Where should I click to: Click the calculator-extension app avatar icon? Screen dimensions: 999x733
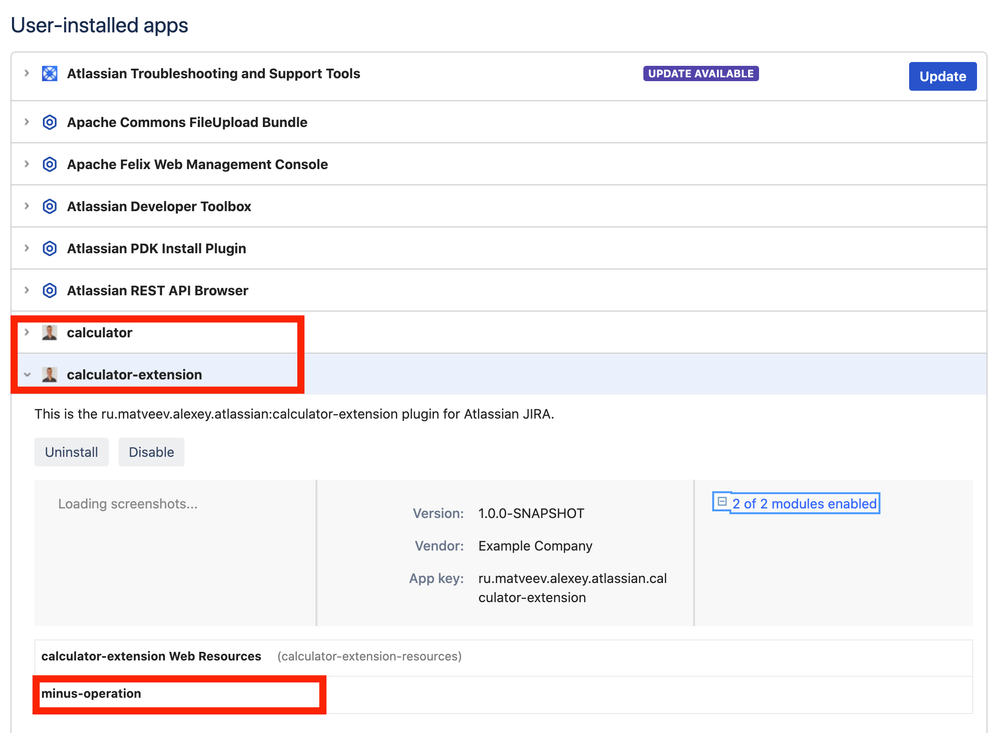(x=50, y=375)
